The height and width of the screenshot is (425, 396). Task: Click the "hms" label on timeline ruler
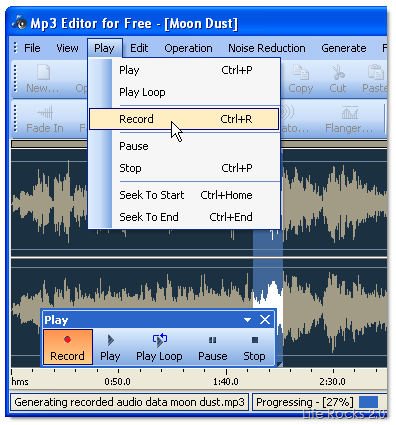pos(20,382)
